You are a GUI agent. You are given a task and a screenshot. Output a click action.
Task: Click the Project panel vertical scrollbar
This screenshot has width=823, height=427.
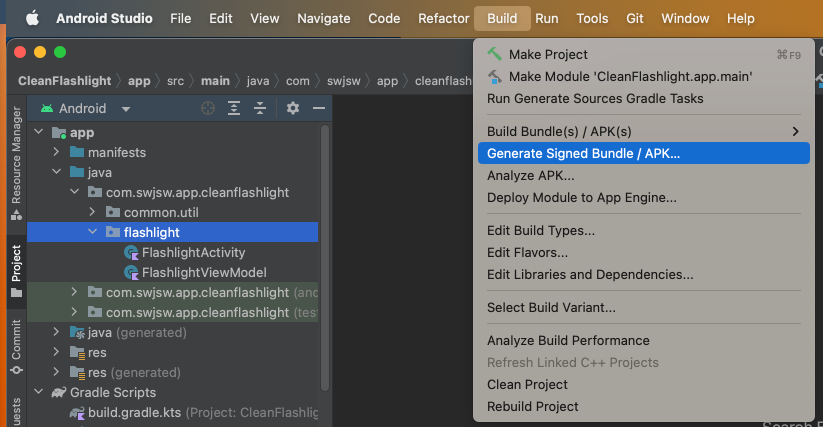[x=325, y=257]
